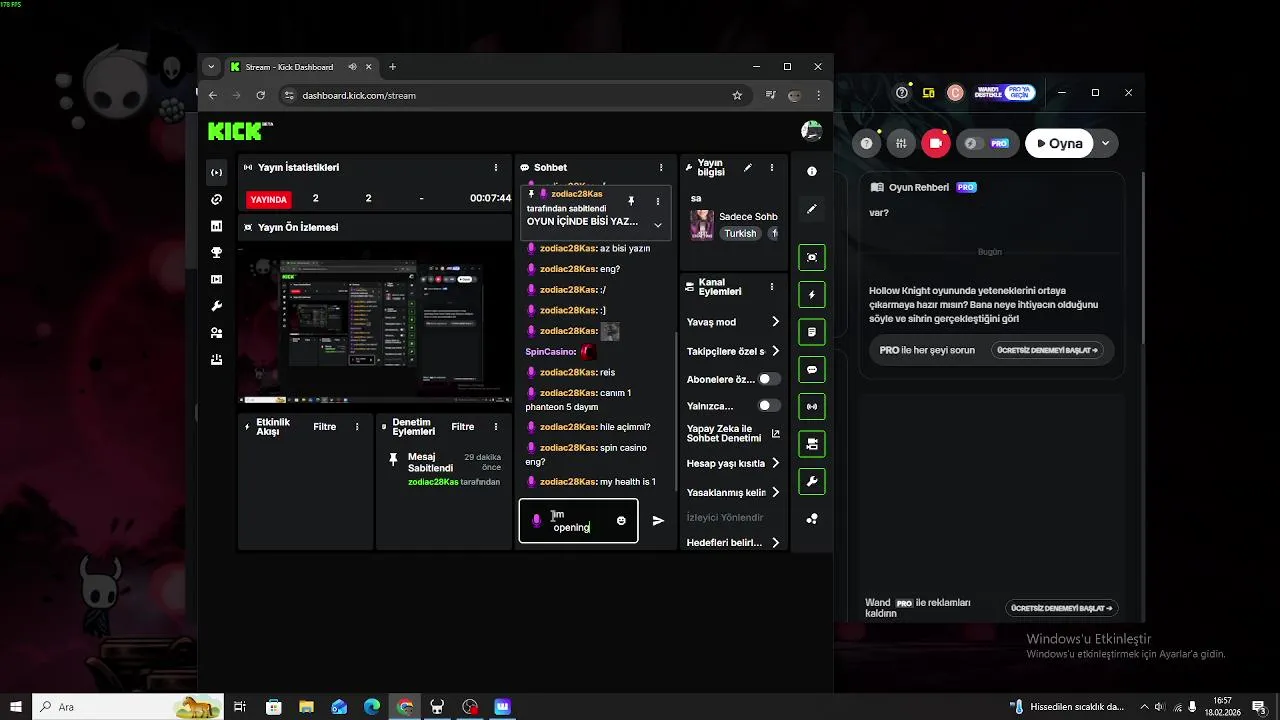The width and height of the screenshot is (1280, 720).
Task: Click the Kick logo
Action: (x=240, y=131)
